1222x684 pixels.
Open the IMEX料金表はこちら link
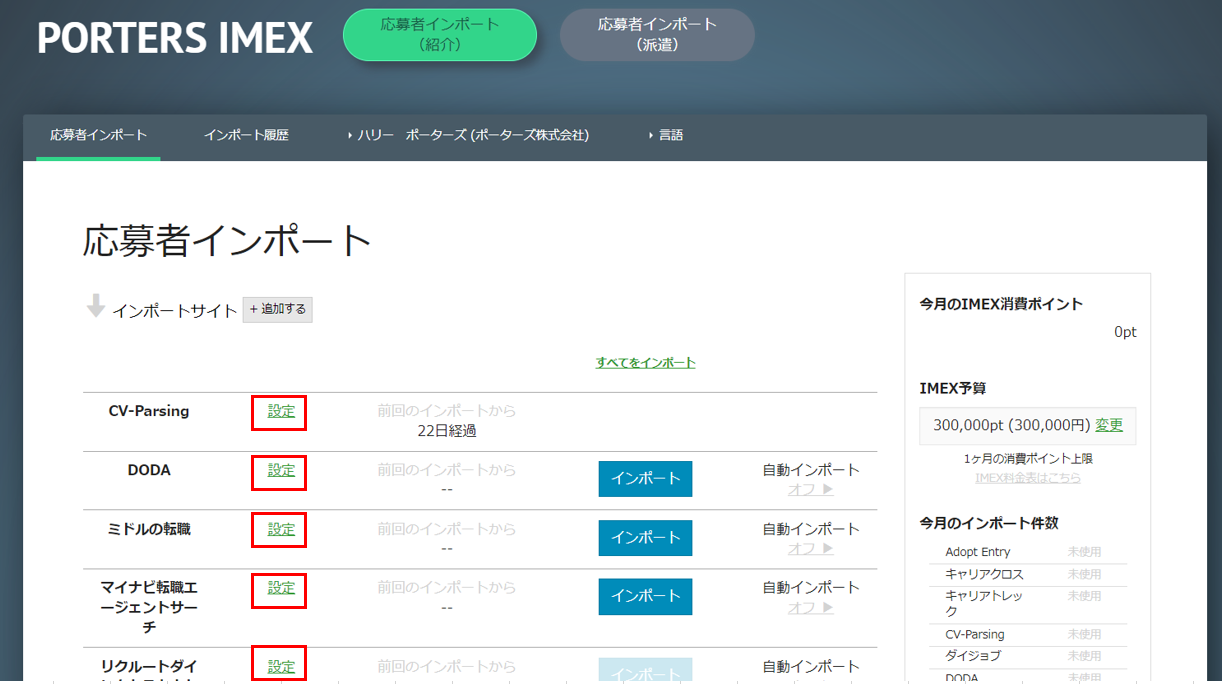coord(1027,478)
